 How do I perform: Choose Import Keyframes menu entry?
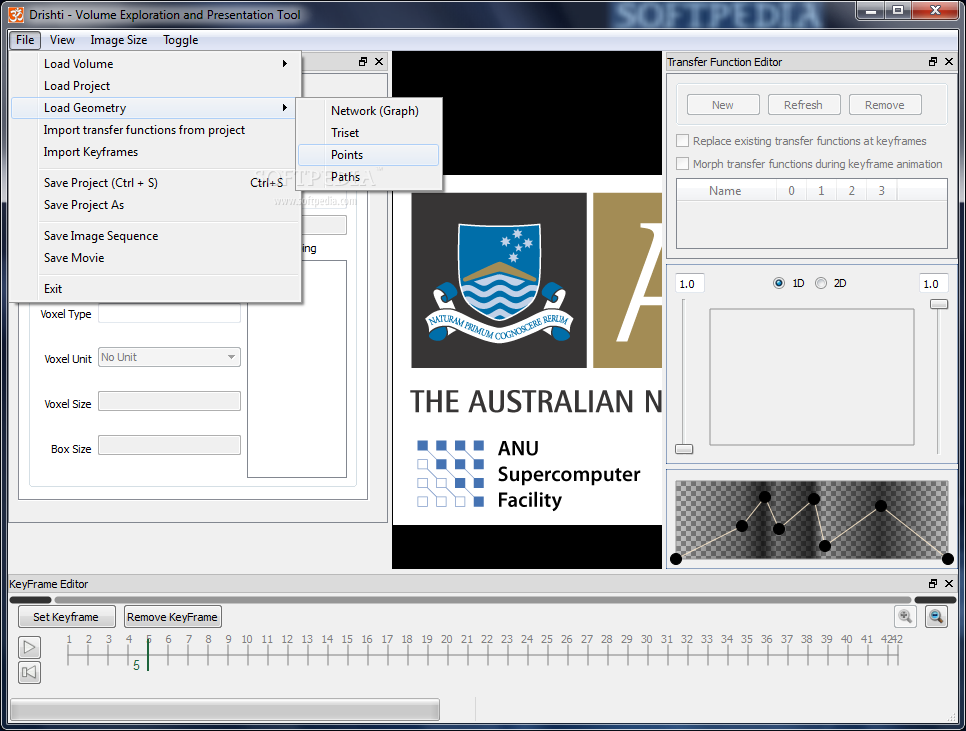[x=156, y=152]
